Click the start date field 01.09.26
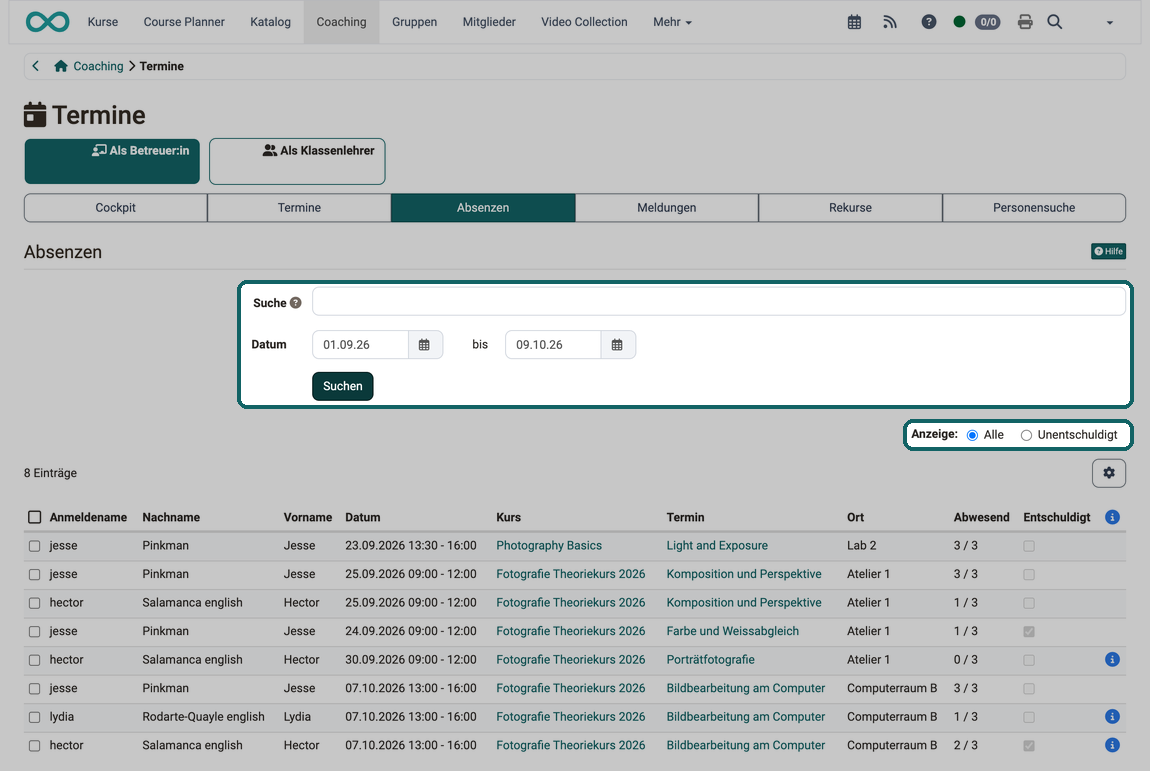 [360, 345]
